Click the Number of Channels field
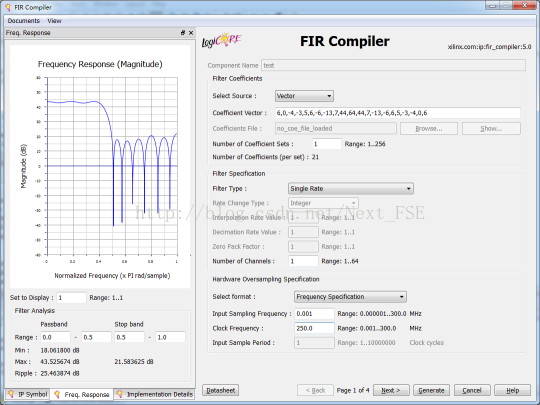Image resolution: width=540 pixels, height=405 pixels. point(303,261)
